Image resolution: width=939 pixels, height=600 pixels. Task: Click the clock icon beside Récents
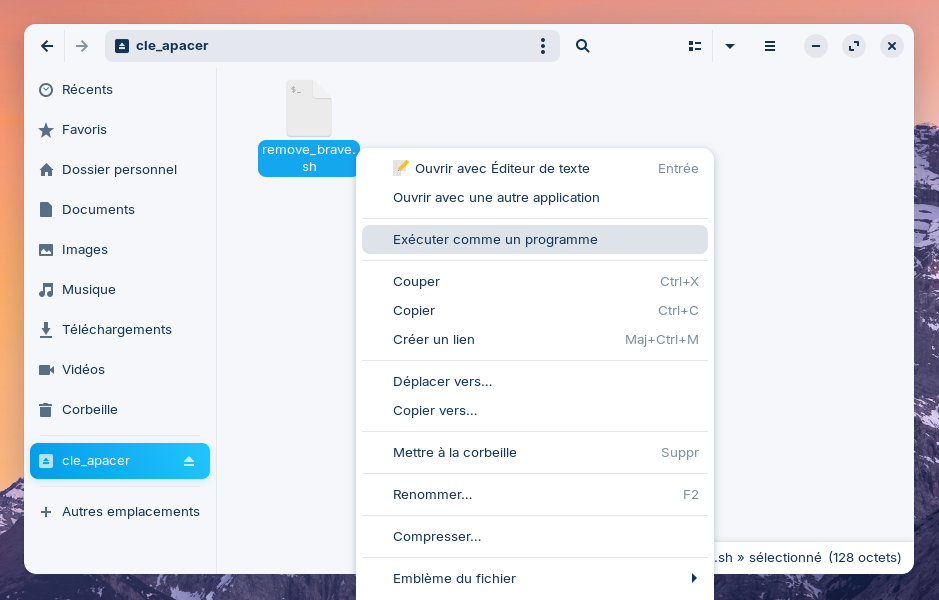pos(46,90)
